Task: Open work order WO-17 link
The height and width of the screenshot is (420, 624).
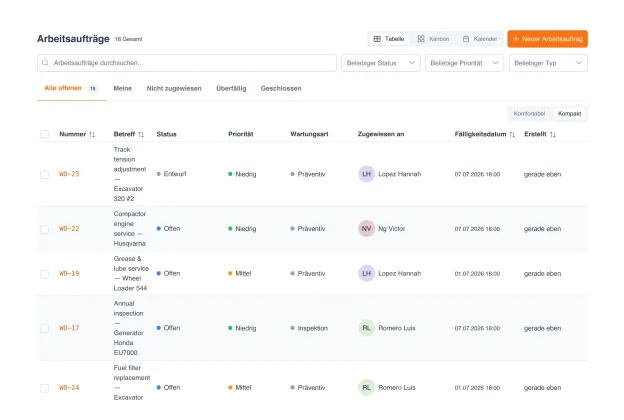Action: [69, 328]
